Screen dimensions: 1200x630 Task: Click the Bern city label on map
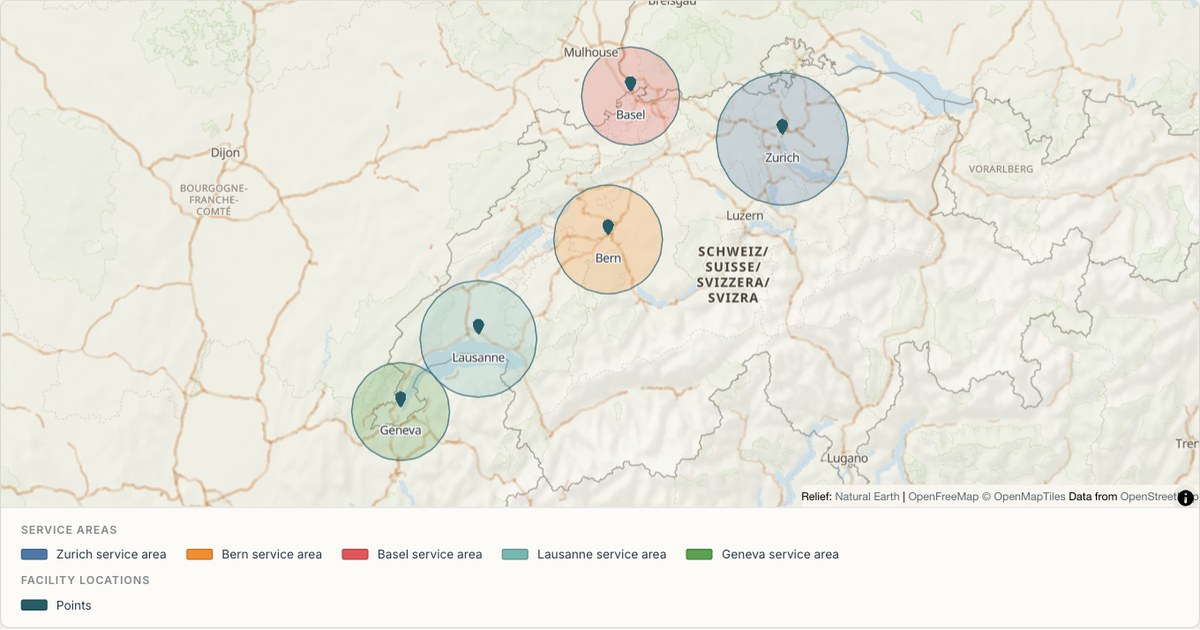point(608,258)
